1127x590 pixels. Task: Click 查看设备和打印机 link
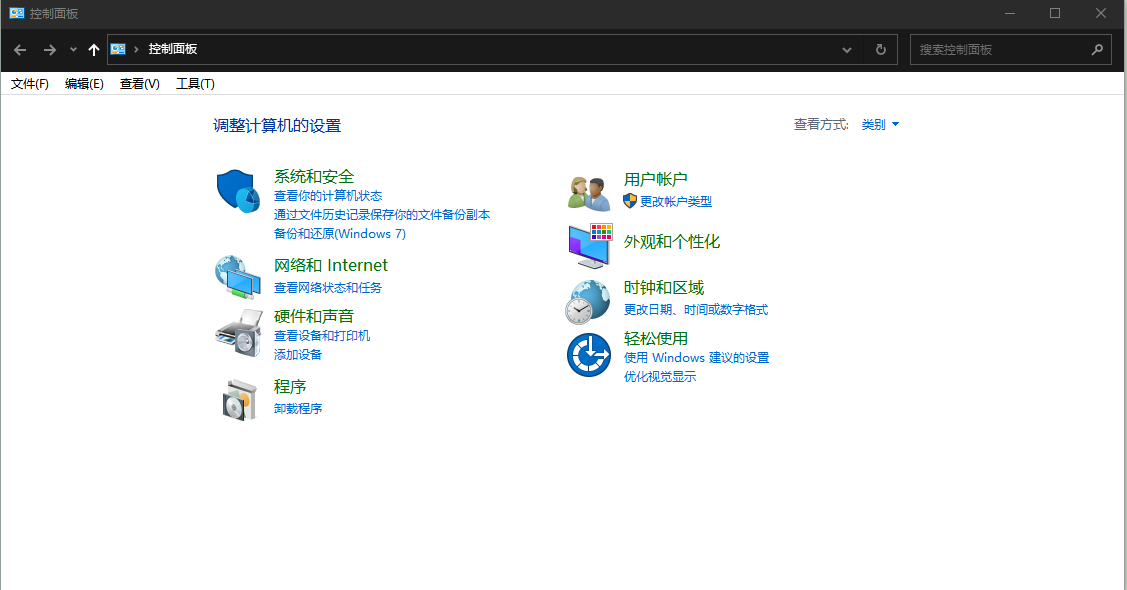[x=322, y=336]
